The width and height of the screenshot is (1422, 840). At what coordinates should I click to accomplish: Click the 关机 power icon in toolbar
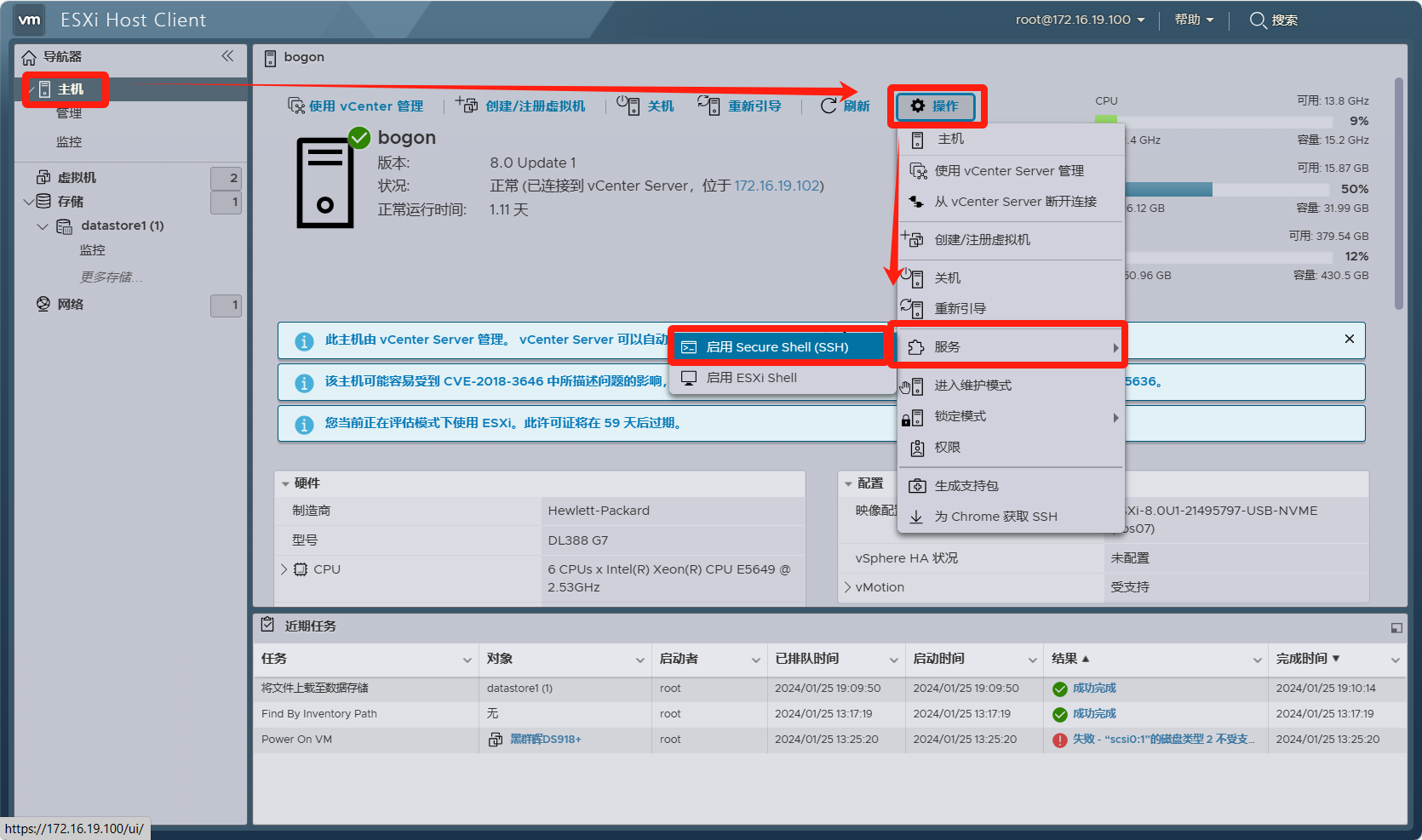(x=628, y=105)
